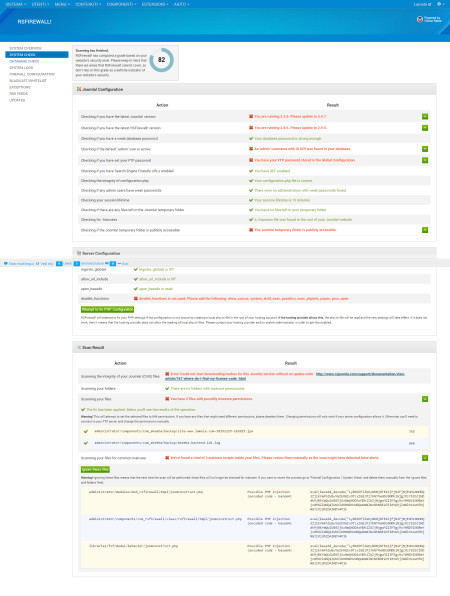
Task: Open the Componenti menu
Action: [x=121, y=4]
